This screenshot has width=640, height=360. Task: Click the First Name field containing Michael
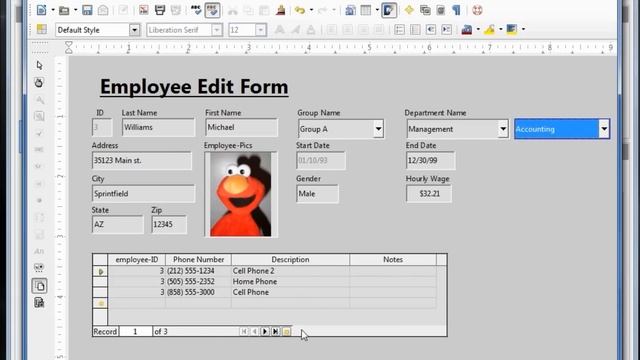tap(242, 127)
